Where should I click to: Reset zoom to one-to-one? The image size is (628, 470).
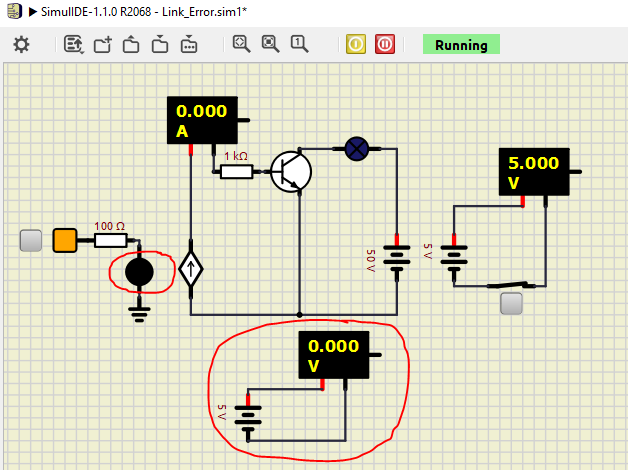pyautogui.click(x=299, y=44)
